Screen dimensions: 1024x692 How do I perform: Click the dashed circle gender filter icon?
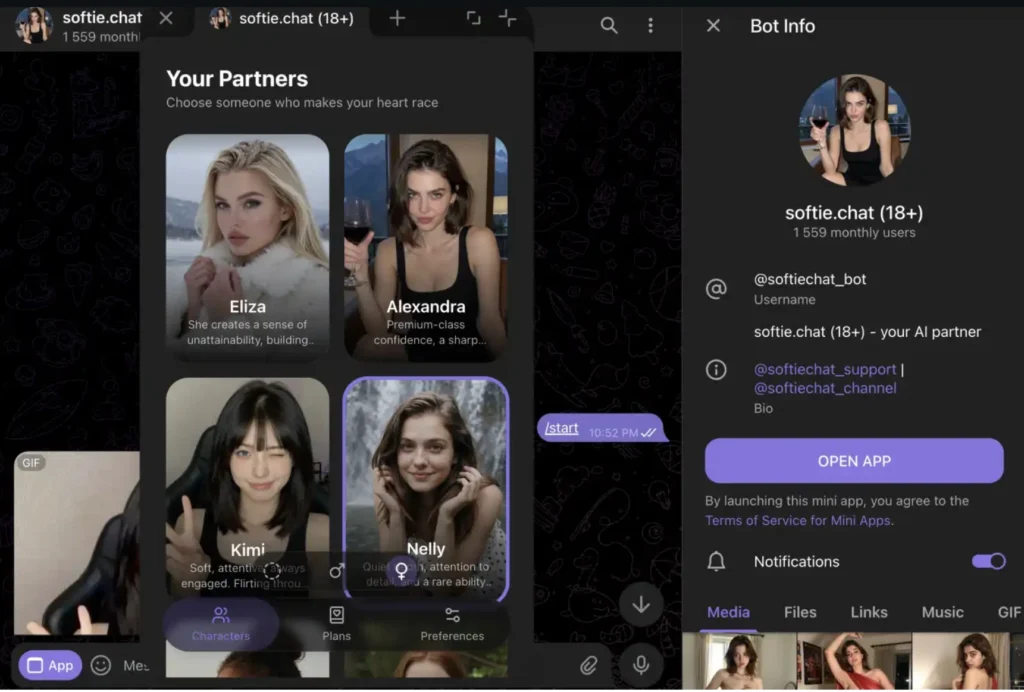click(272, 571)
